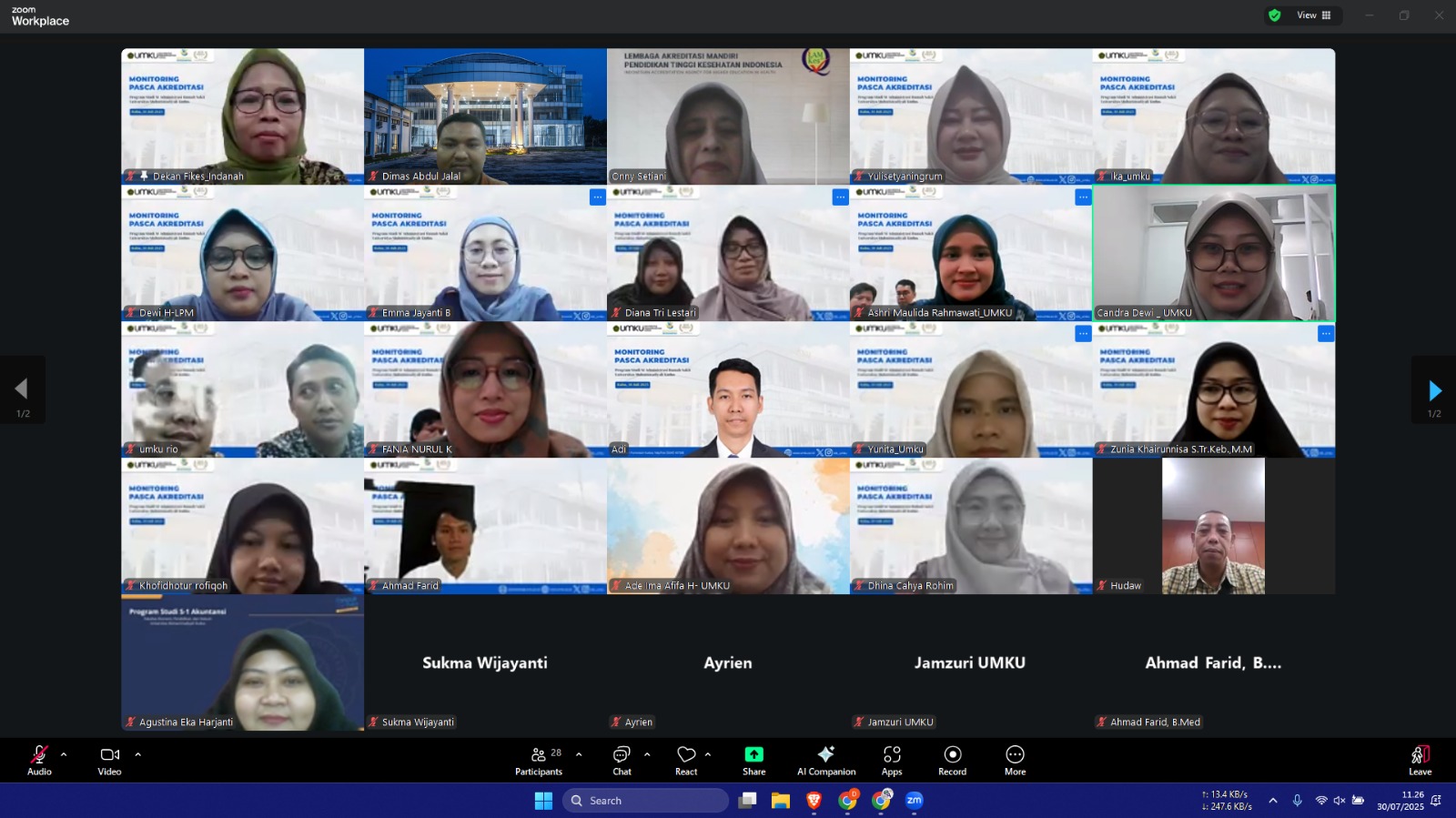This screenshot has height=818, width=1456.
Task: Open the Apps panel
Action: (x=892, y=761)
